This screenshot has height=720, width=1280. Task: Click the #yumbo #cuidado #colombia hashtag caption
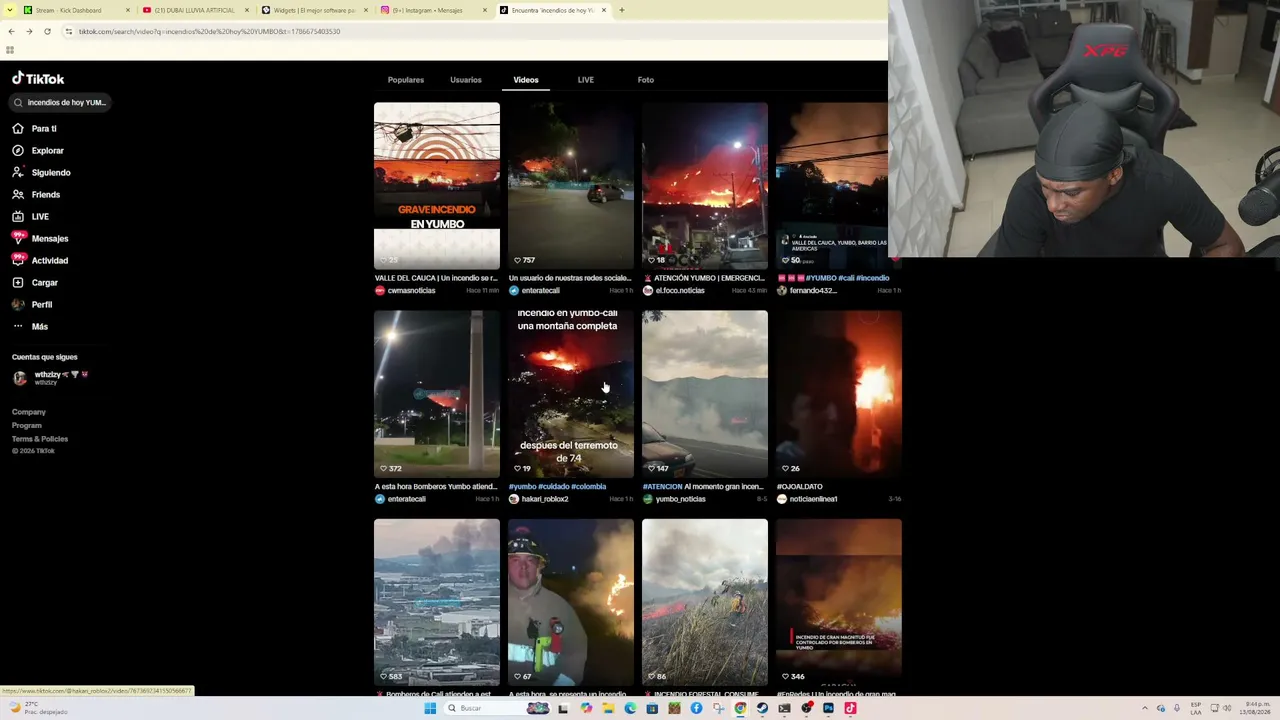pyautogui.click(x=557, y=487)
